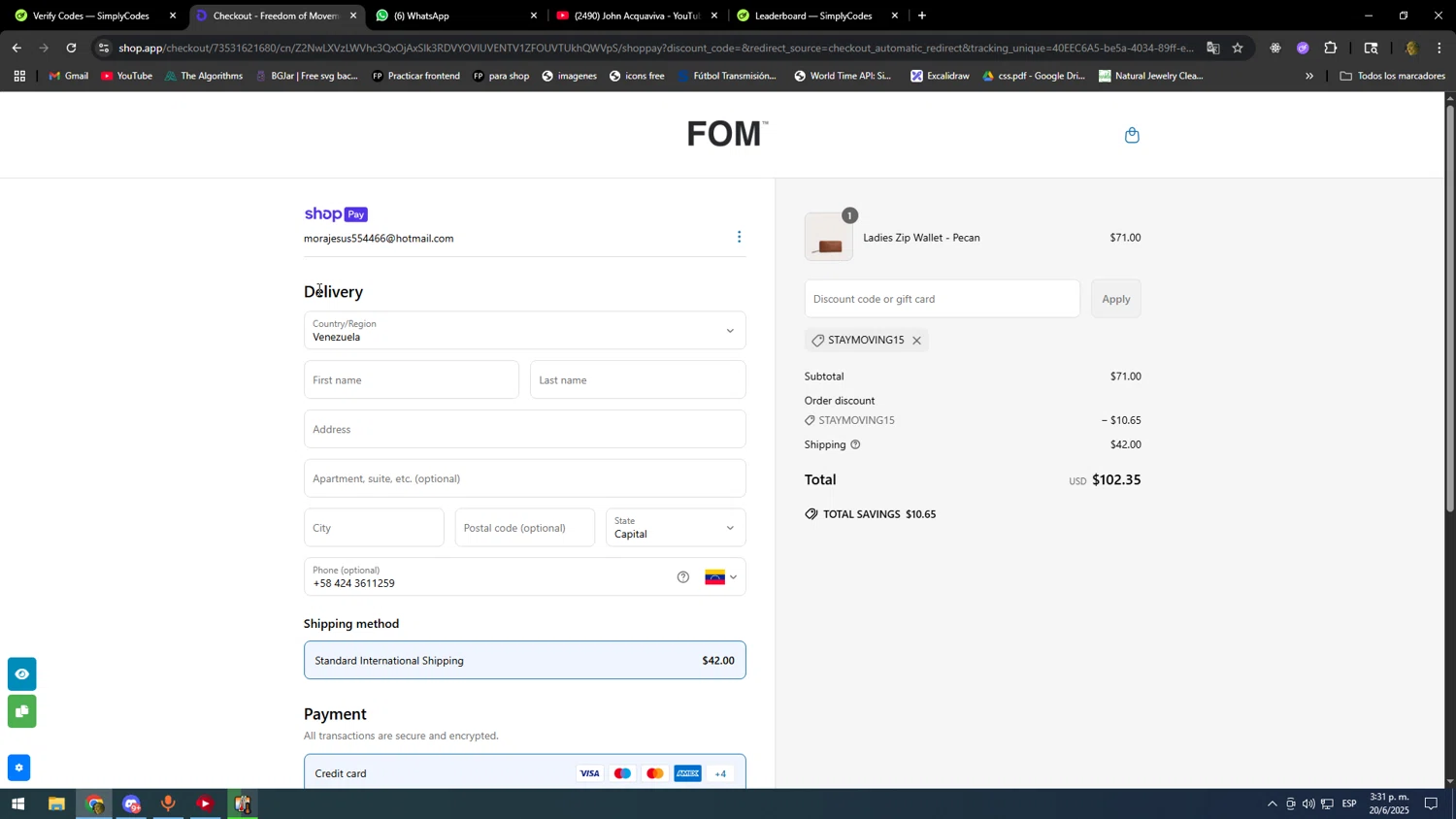Screen dimensions: 1456x819
Task: Open the volume control in system tray
Action: pyautogui.click(x=1308, y=804)
